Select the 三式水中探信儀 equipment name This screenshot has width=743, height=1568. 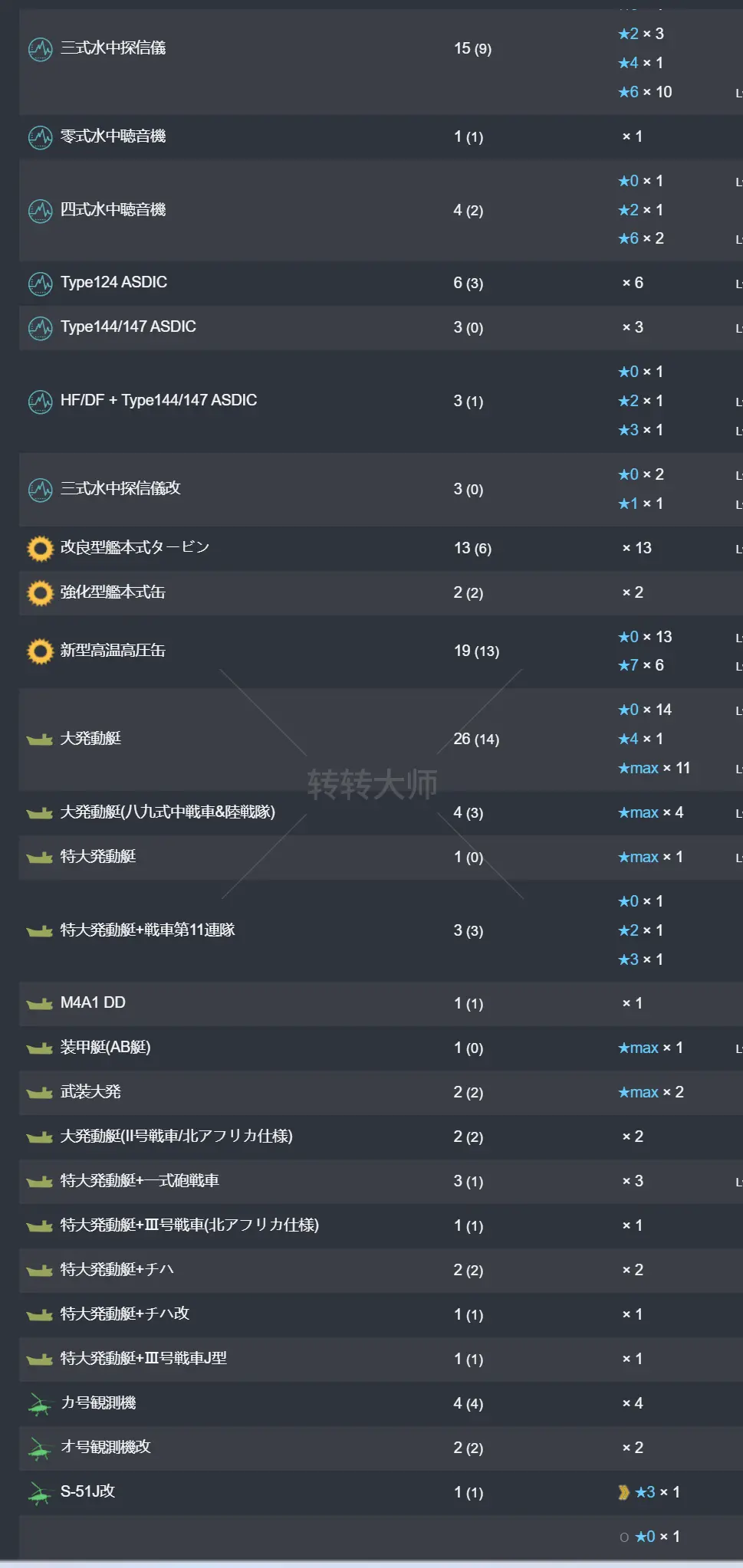113,48
